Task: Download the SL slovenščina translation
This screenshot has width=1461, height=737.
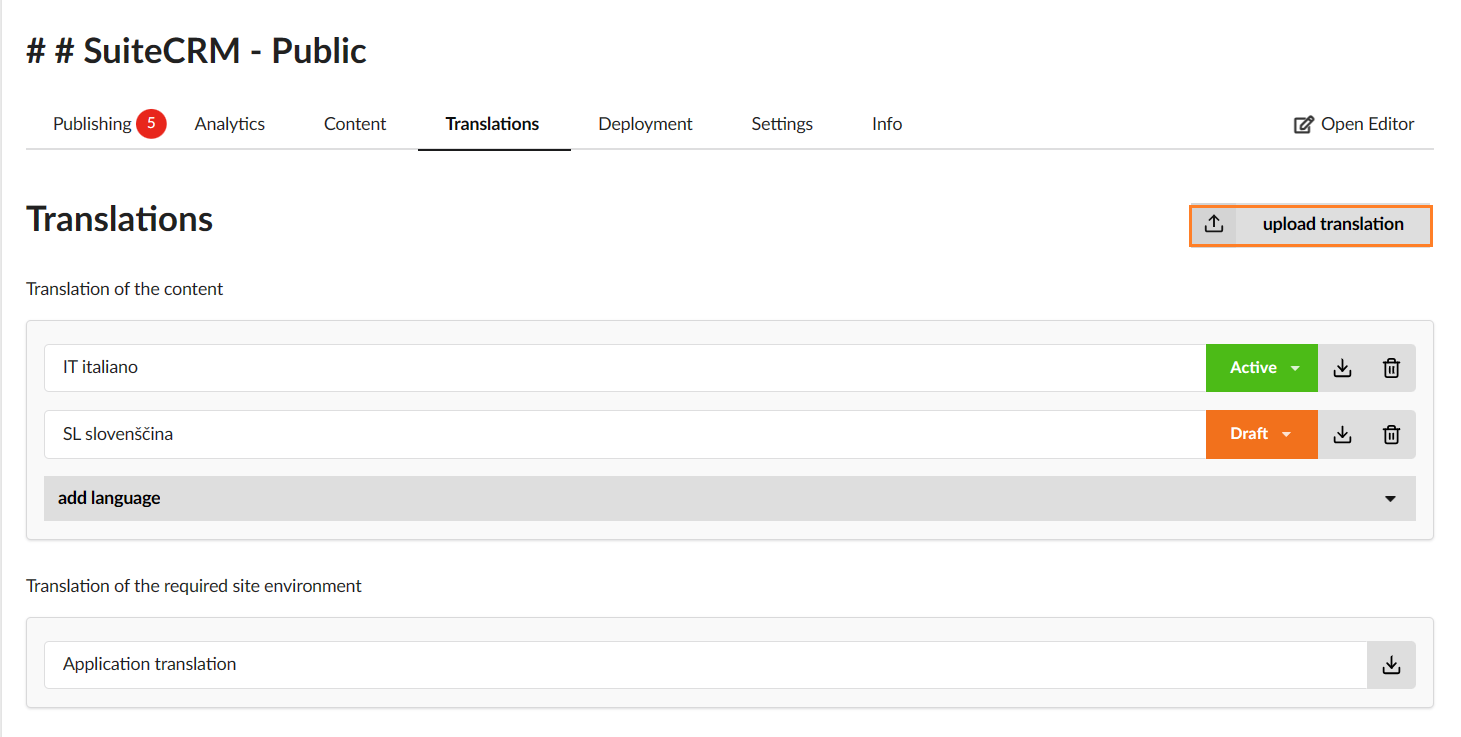Action: tap(1342, 434)
